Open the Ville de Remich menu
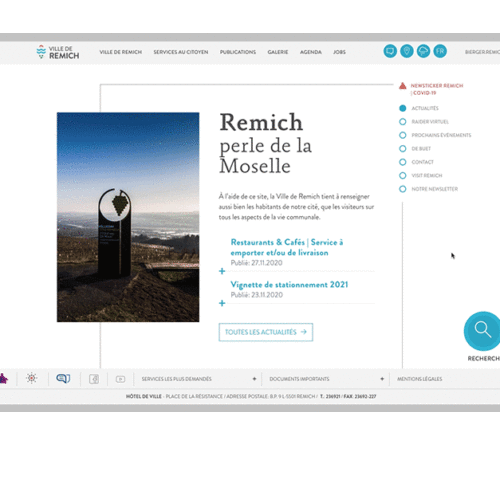The height and width of the screenshot is (500, 500). [121, 52]
